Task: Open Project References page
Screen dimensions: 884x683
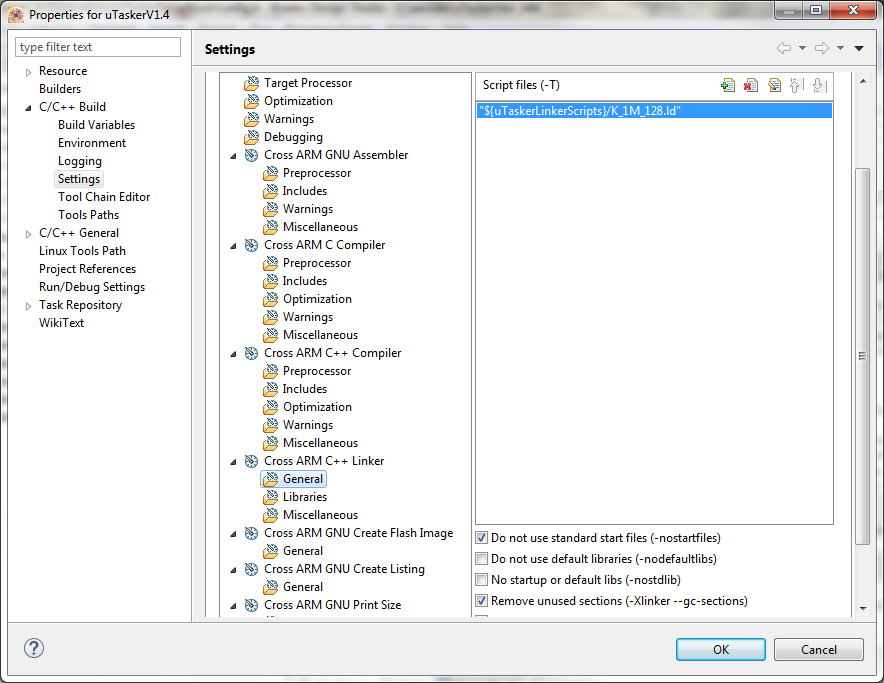Action: click(x=87, y=269)
